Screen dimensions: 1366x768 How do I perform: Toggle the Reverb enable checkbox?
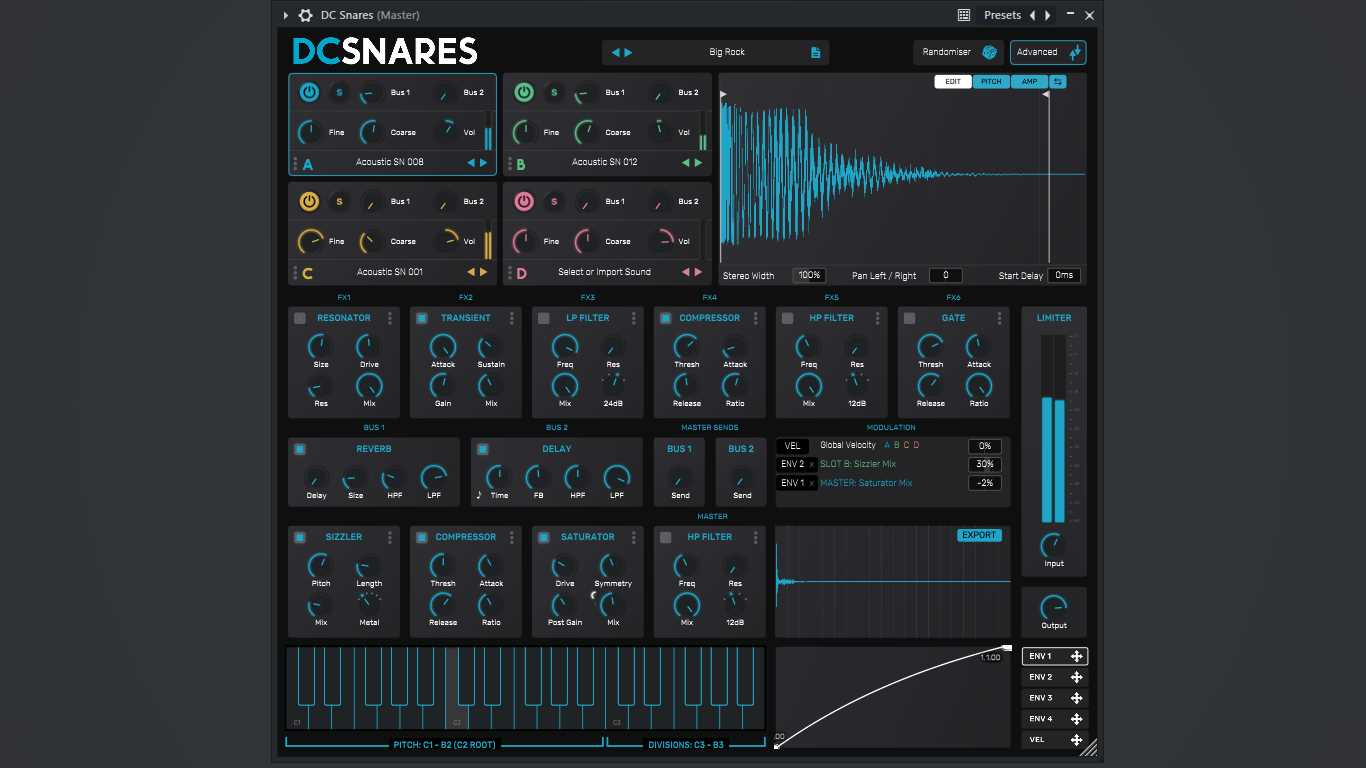tap(300, 449)
